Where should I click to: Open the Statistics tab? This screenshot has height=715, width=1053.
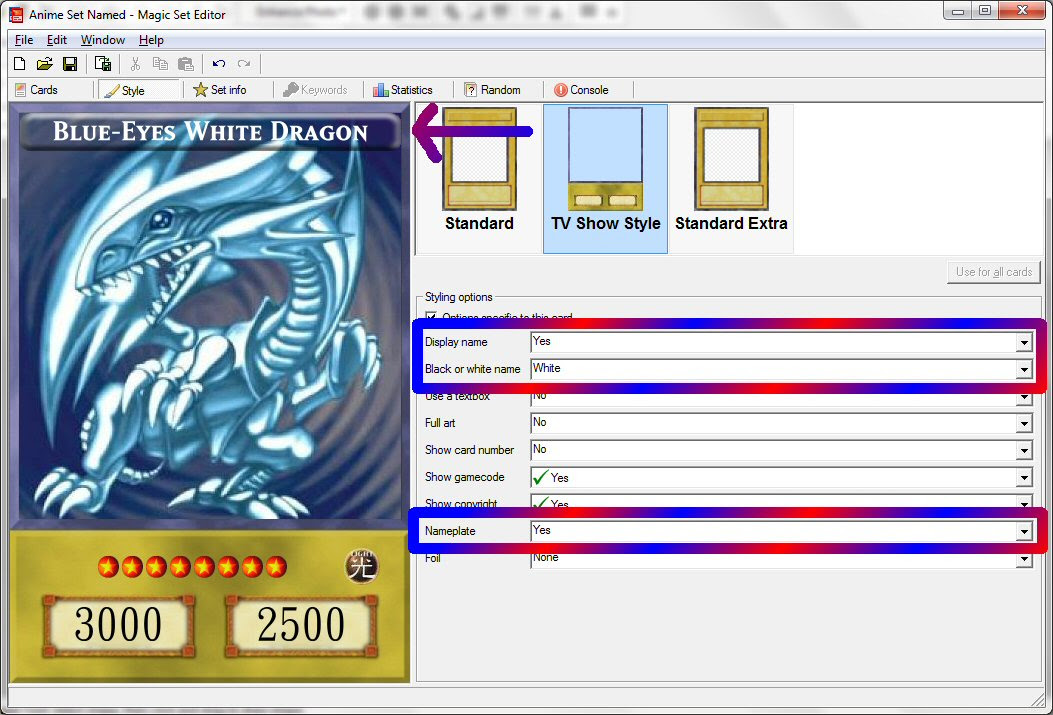pos(403,90)
